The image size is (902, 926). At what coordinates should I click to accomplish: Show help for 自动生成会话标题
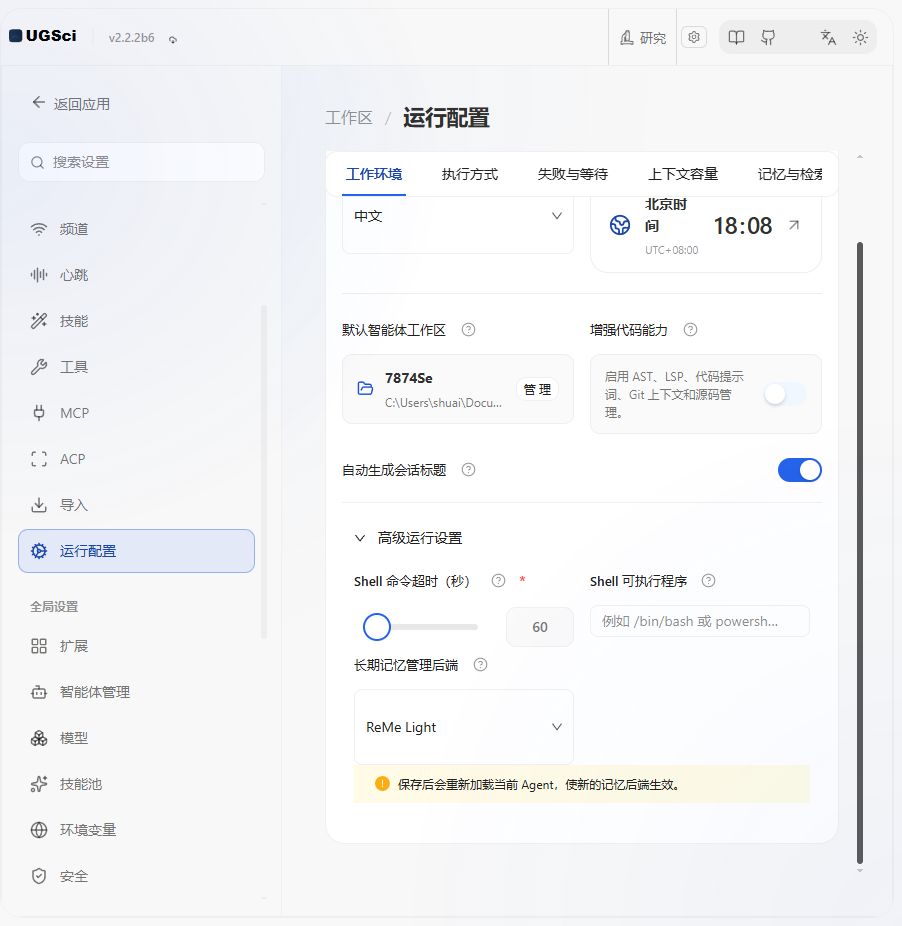(468, 470)
